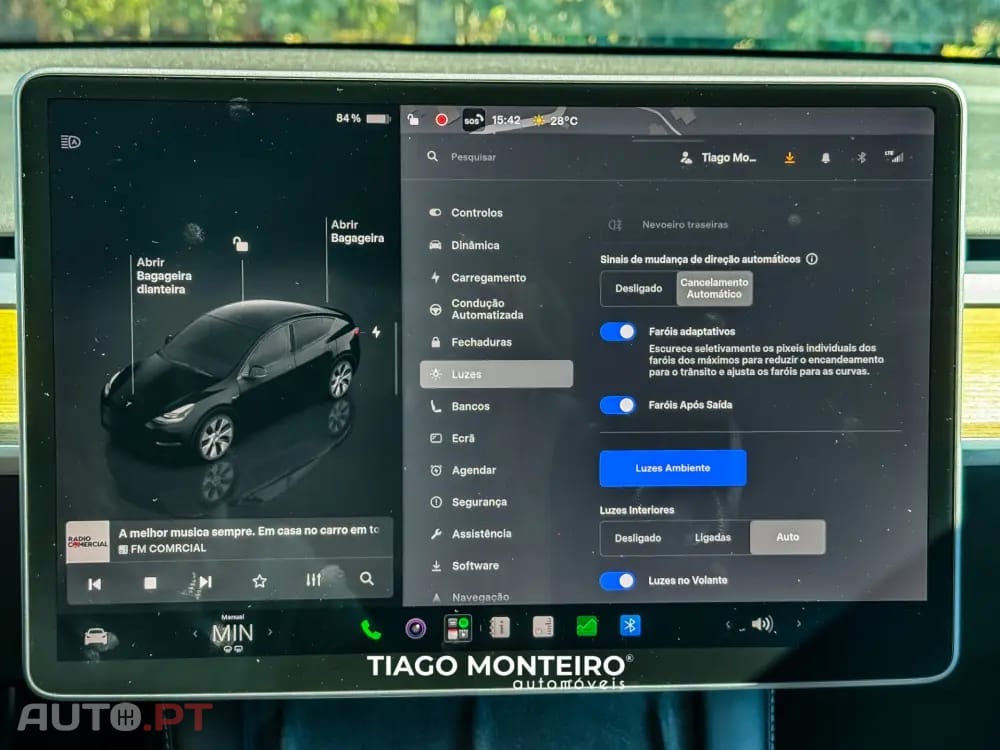Click the speaker volume icon
Viewport: 1000px width, 750px height.
[x=762, y=624]
